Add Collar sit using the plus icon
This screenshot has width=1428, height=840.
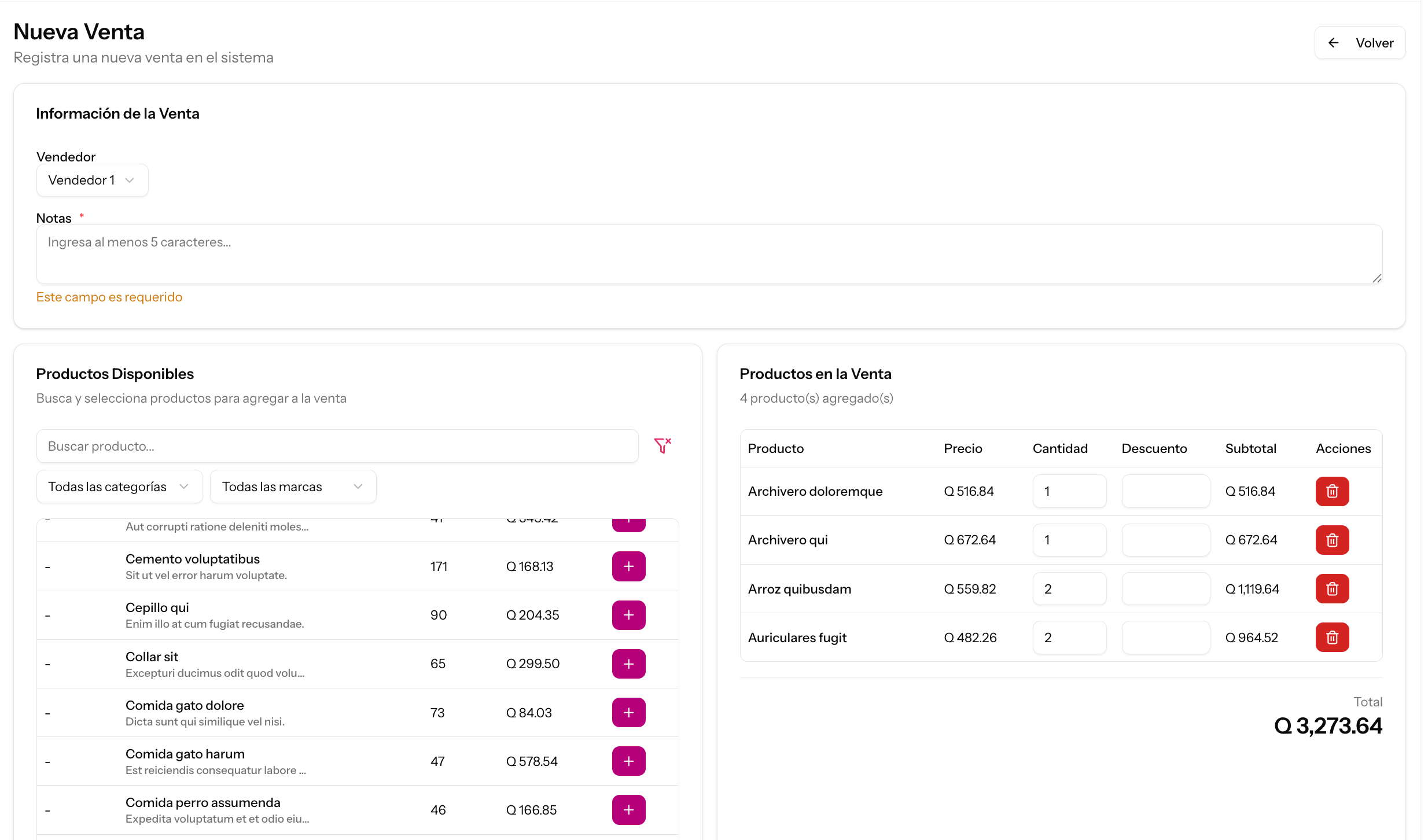(x=628, y=664)
